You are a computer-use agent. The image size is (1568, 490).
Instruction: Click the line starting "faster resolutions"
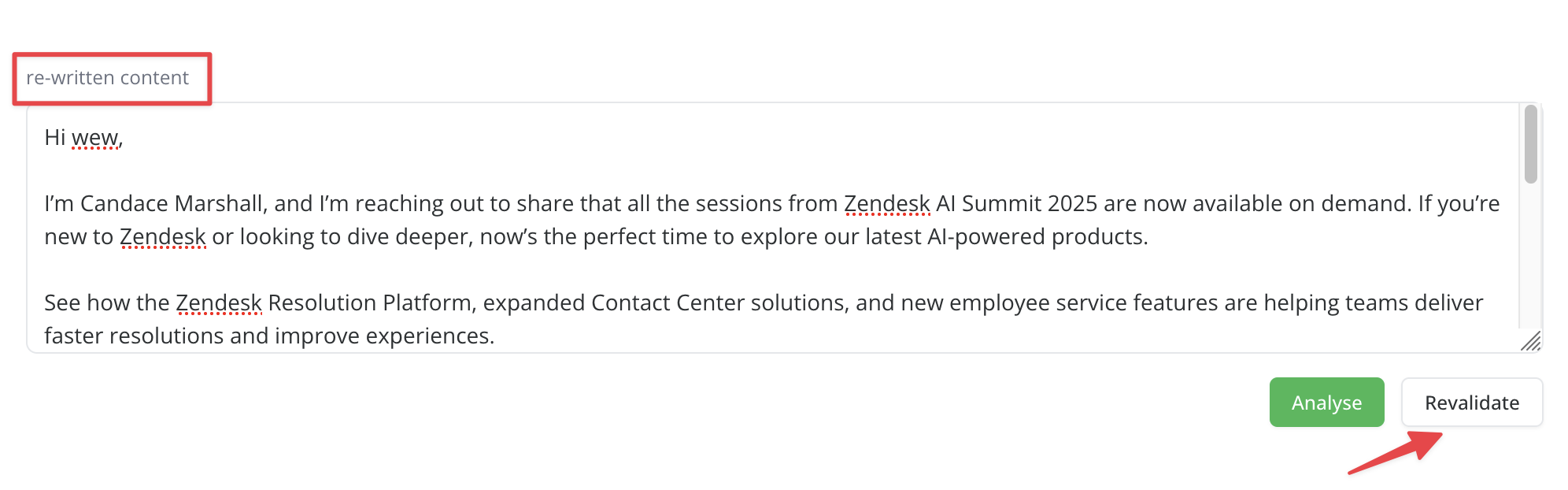tap(269, 336)
